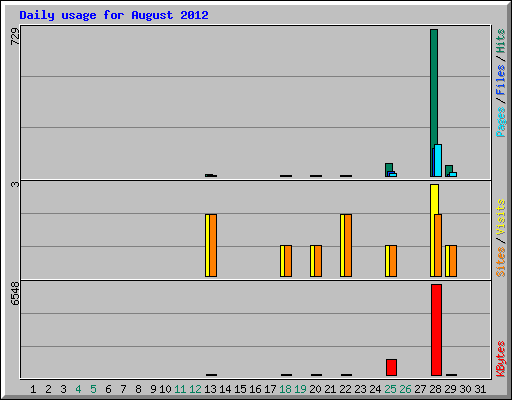Click day label 29 on the axis
512x400 pixels.
coord(450,389)
